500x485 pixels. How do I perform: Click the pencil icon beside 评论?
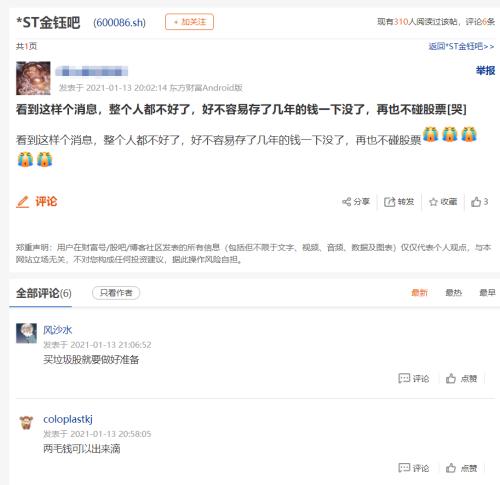click(x=23, y=202)
